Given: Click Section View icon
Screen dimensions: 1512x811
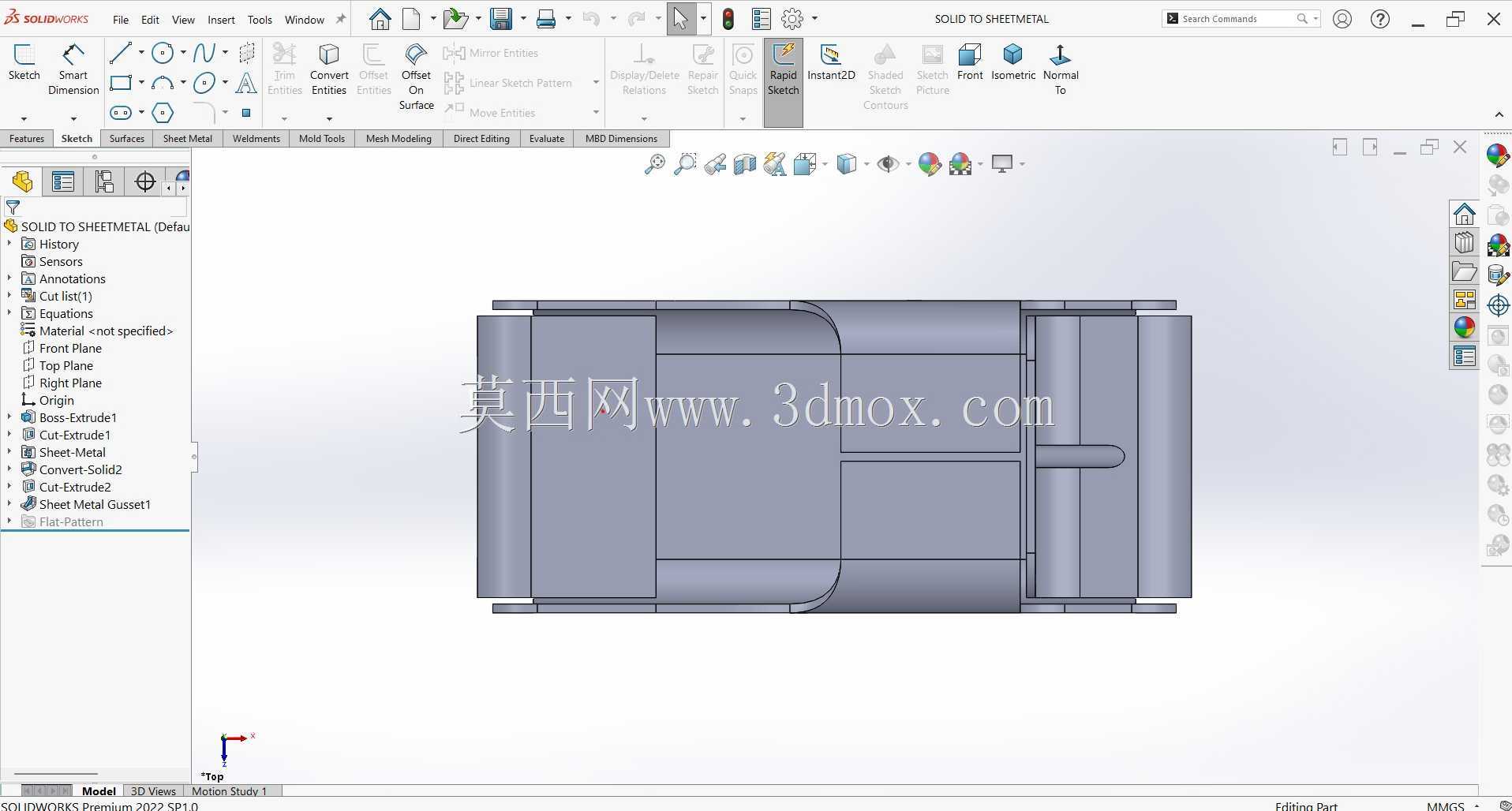Looking at the screenshot, I should 745,164.
